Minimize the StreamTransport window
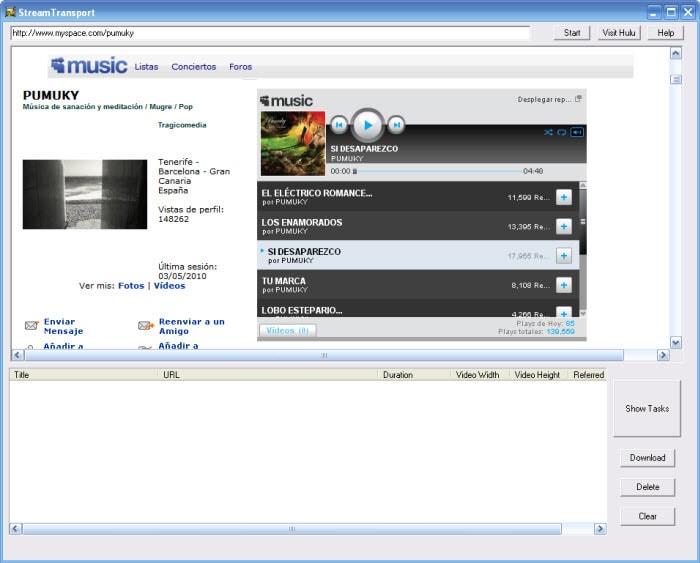Image resolution: width=700 pixels, height=563 pixels. (654, 12)
